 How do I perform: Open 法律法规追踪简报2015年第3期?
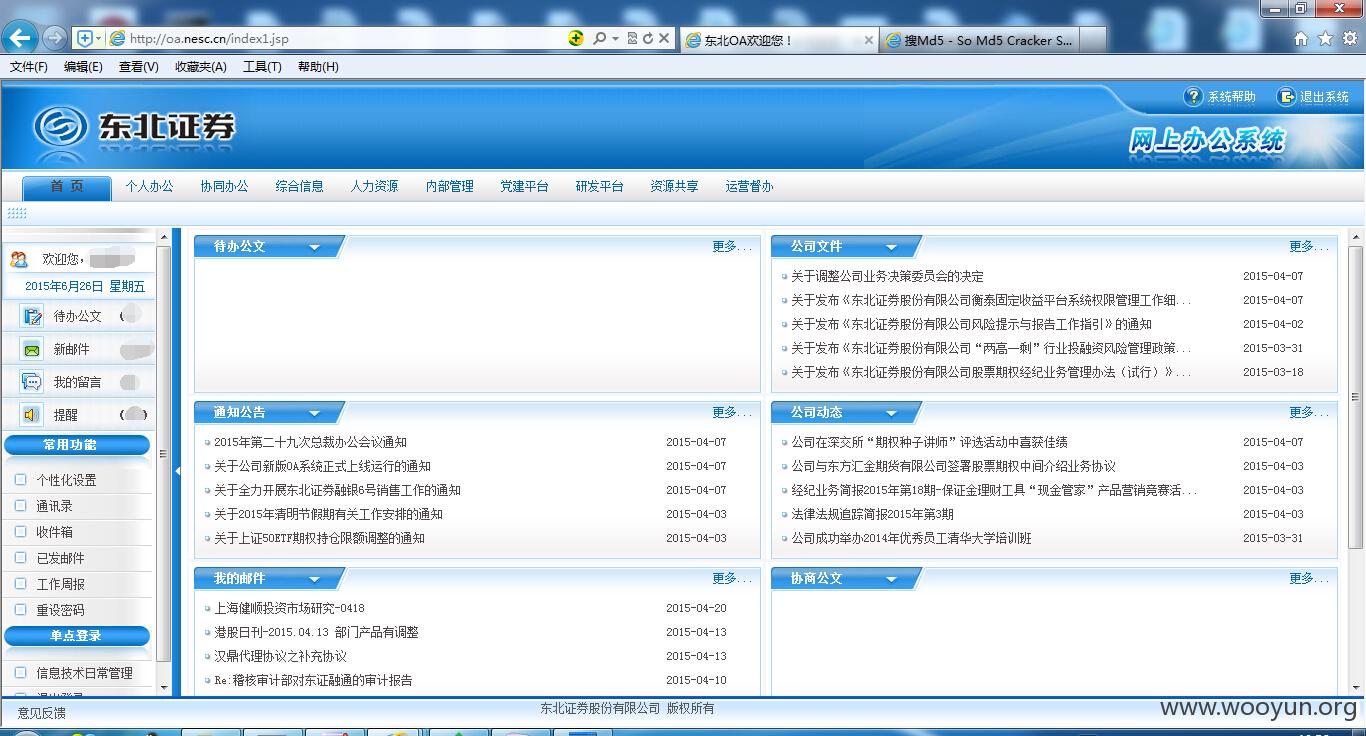872,514
